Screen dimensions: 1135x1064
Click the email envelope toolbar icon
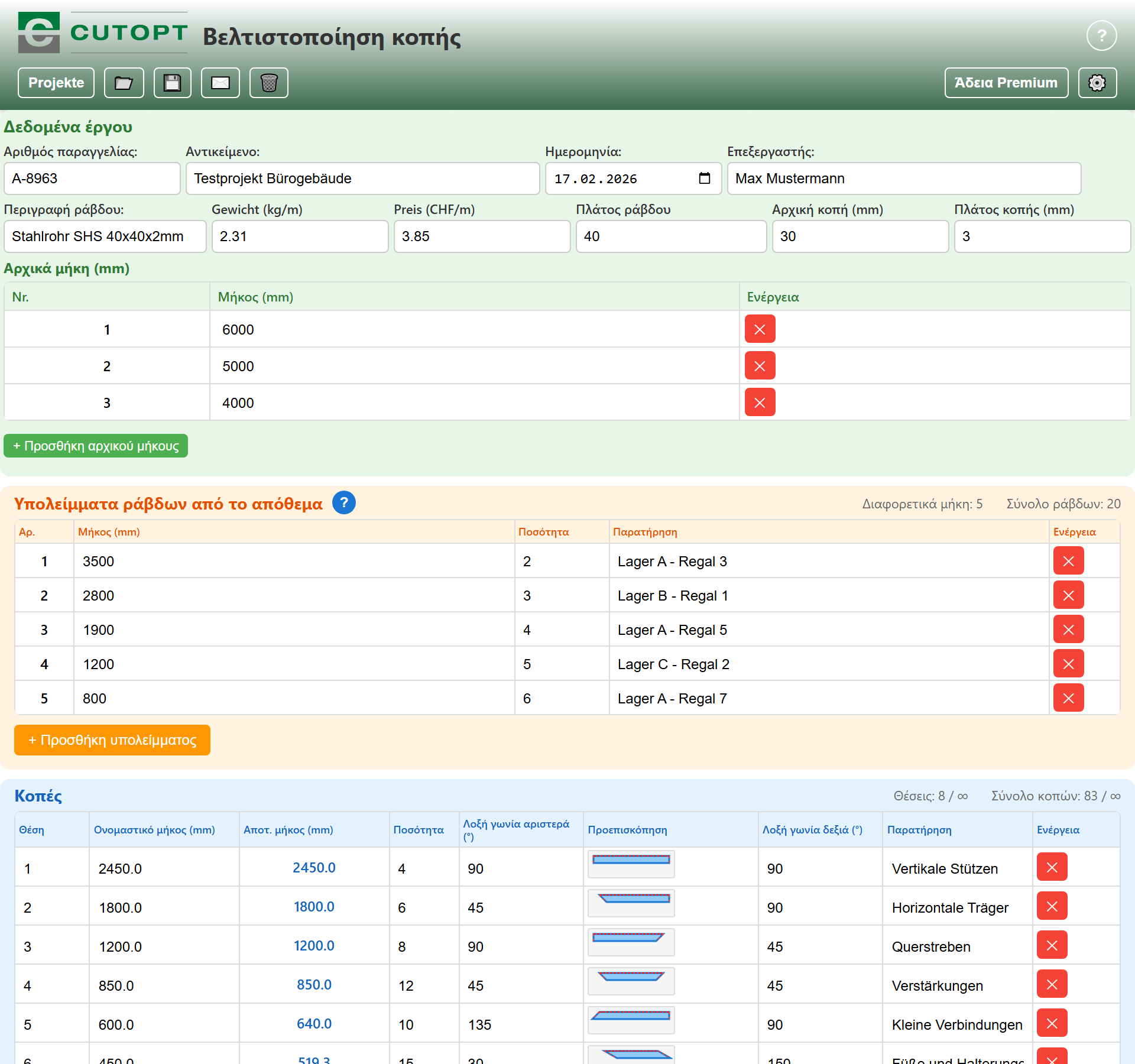pyautogui.click(x=220, y=83)
